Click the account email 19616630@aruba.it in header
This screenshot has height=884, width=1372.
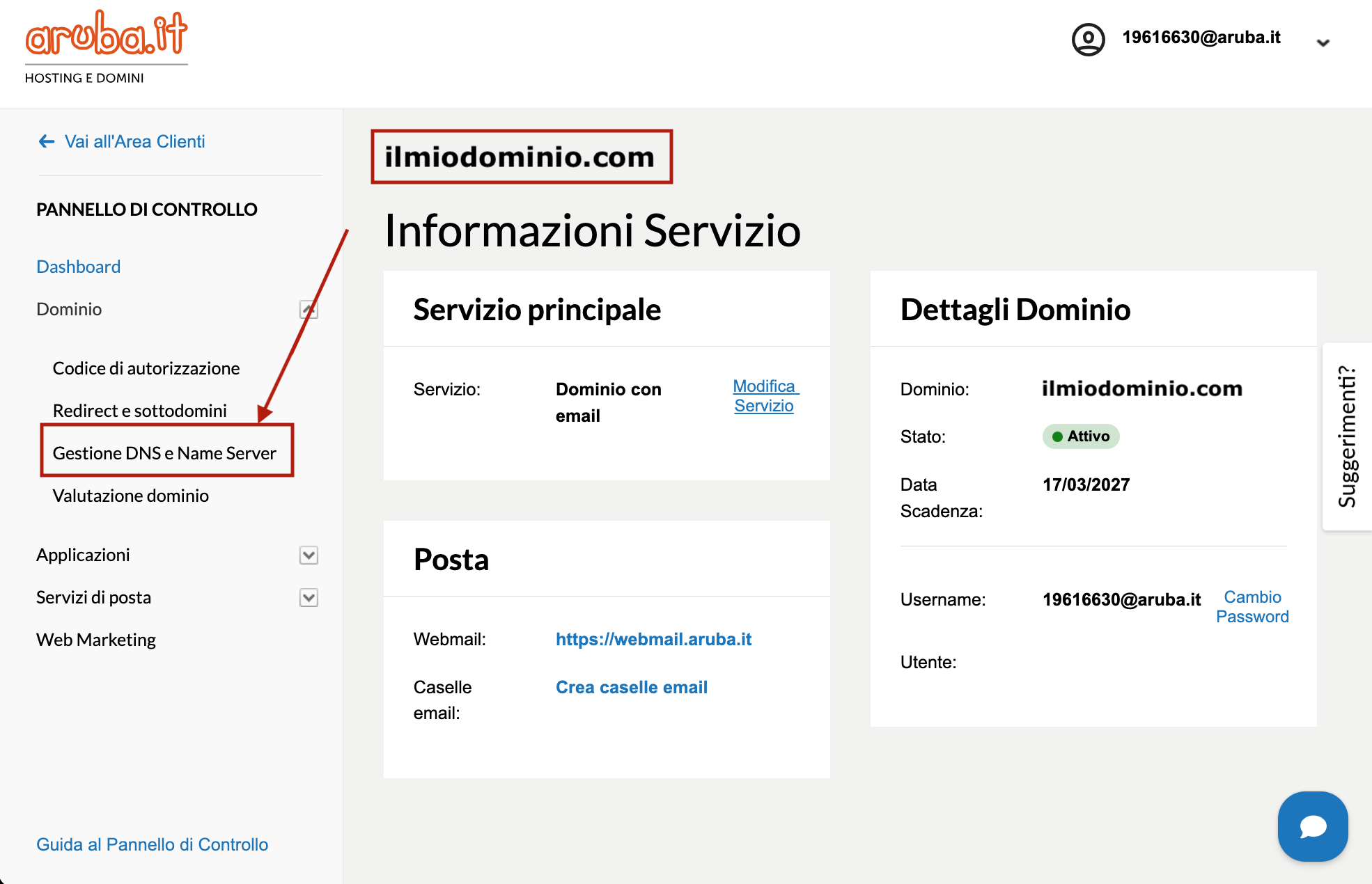pos(1201,38)
